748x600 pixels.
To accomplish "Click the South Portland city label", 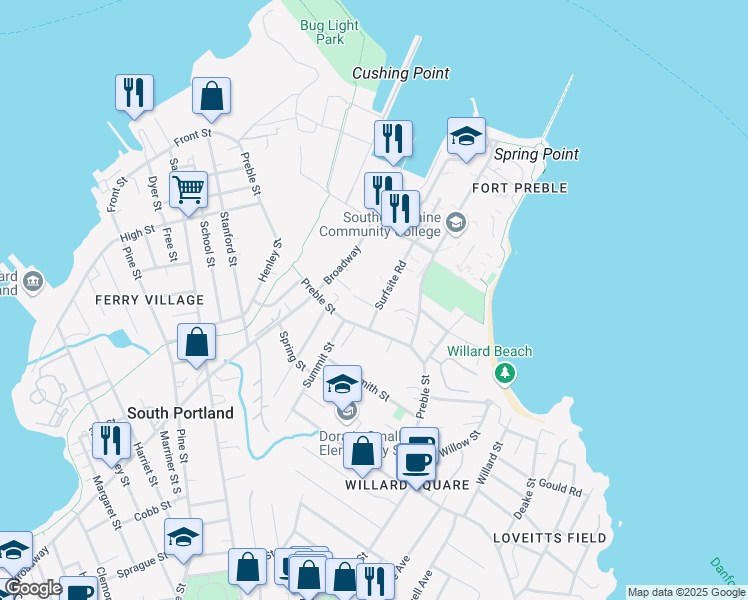I will click(x=181, y=413).
